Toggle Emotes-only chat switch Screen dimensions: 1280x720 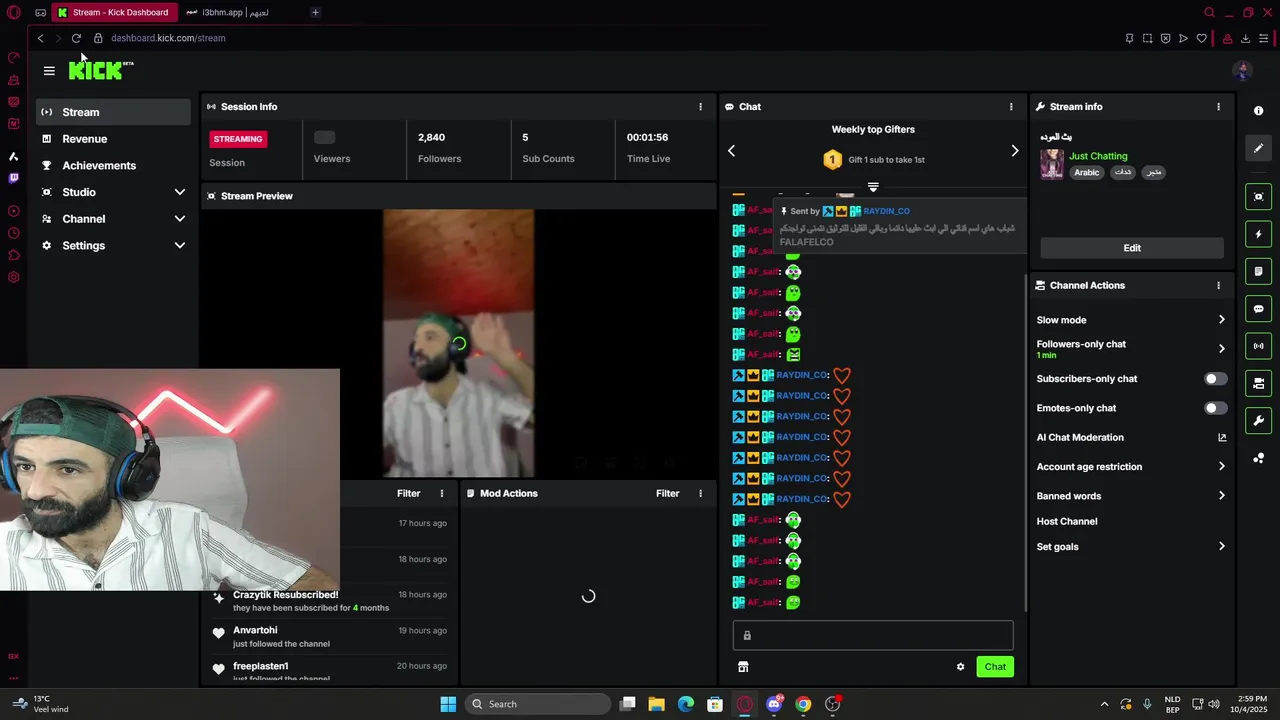point(1215,408)
